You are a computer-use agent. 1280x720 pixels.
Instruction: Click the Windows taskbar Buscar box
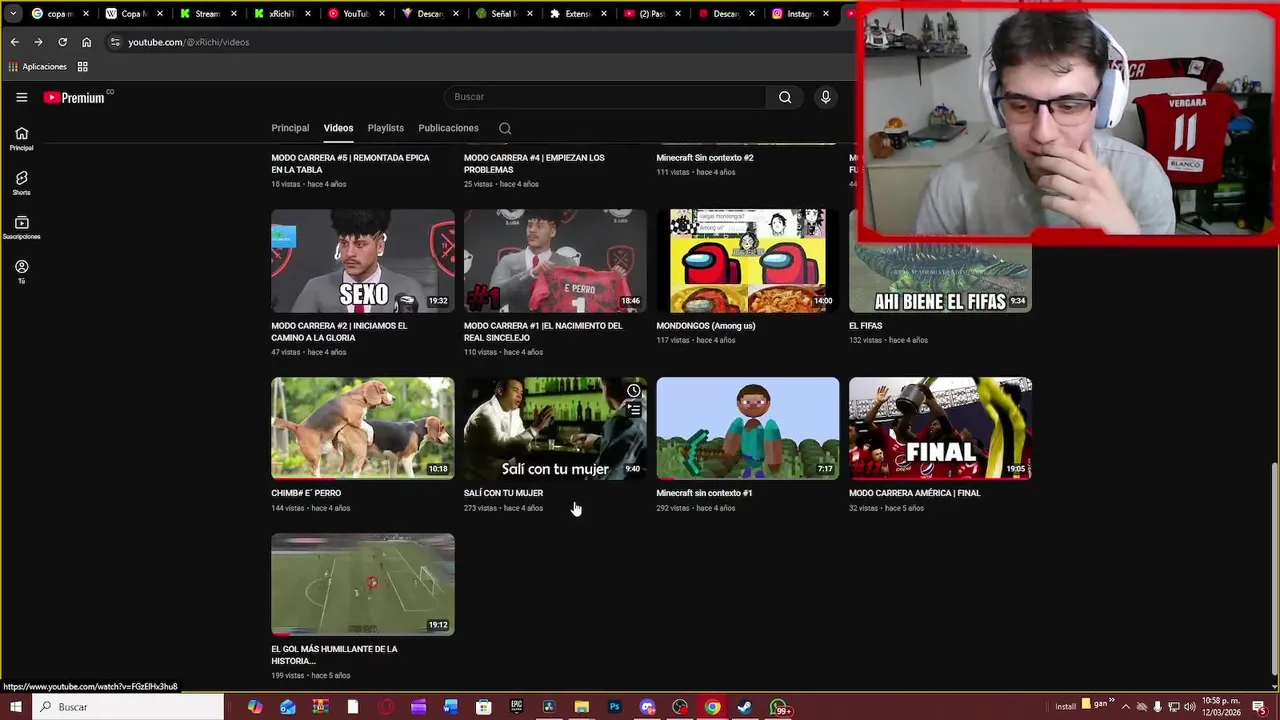(126, 707)
